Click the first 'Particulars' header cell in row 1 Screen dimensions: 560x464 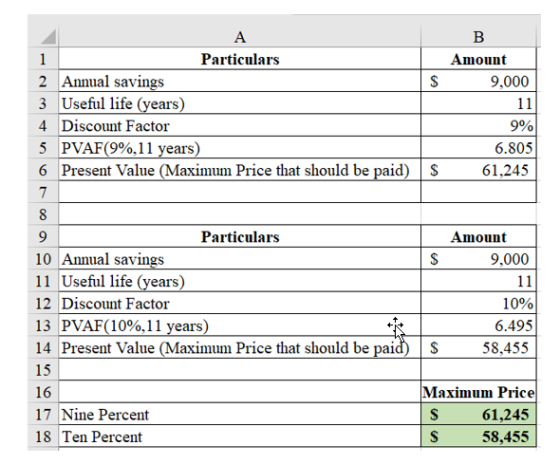(240, 59)
